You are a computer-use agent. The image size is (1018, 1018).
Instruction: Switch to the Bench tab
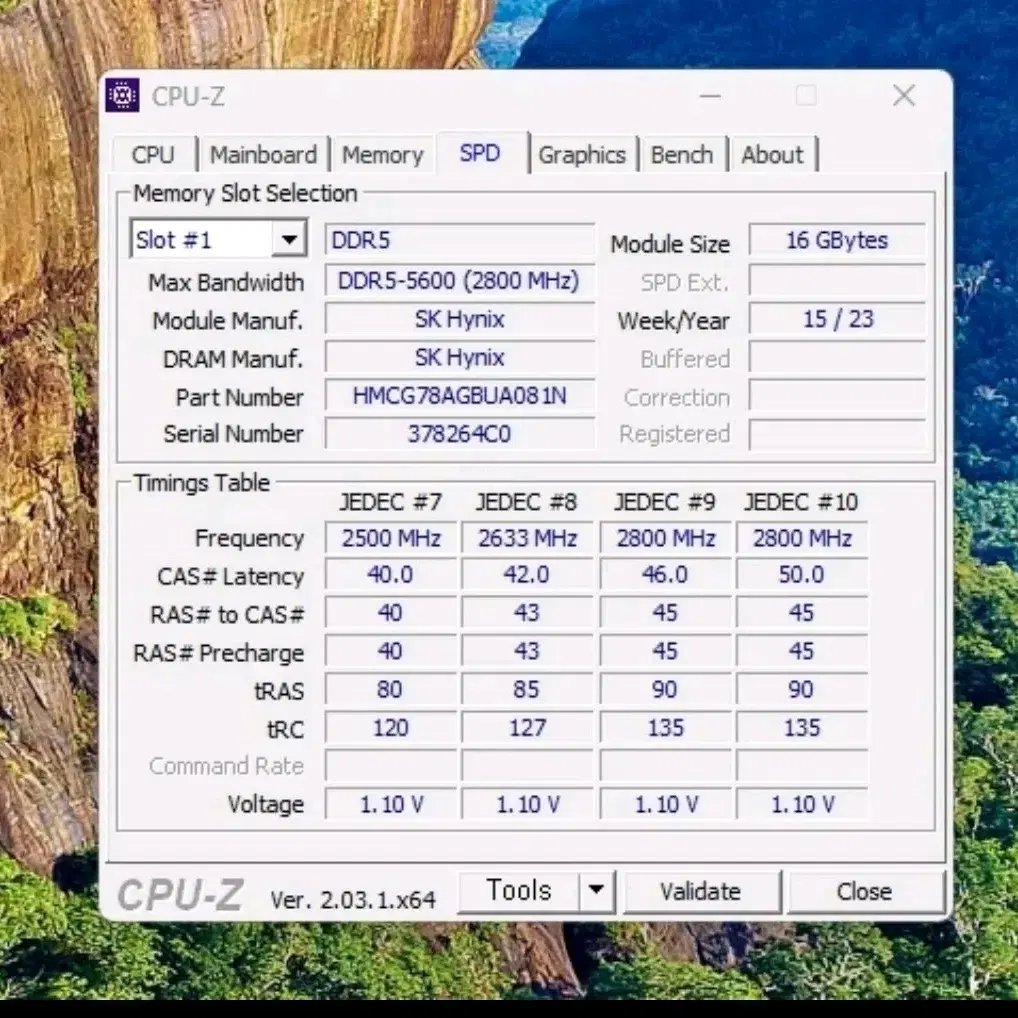682,154
